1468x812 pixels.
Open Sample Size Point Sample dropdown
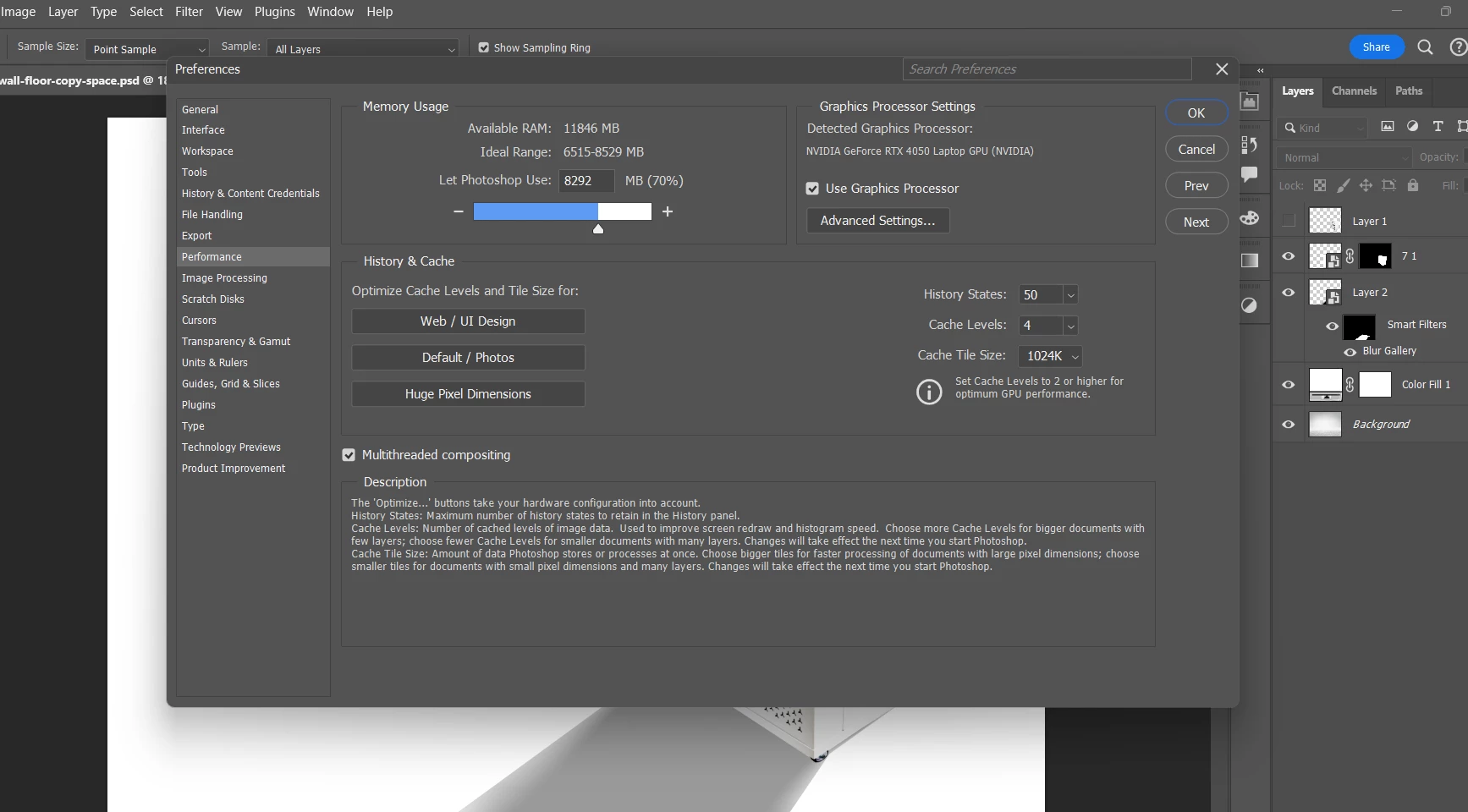coord(146,49)
